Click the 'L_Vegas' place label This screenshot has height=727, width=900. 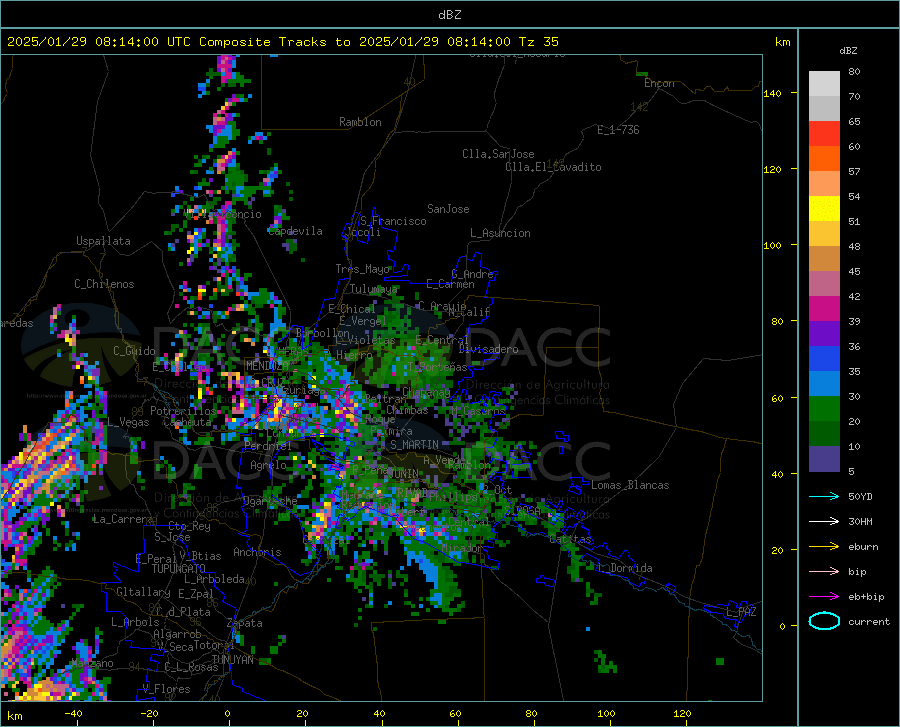(x=128, y=422)
